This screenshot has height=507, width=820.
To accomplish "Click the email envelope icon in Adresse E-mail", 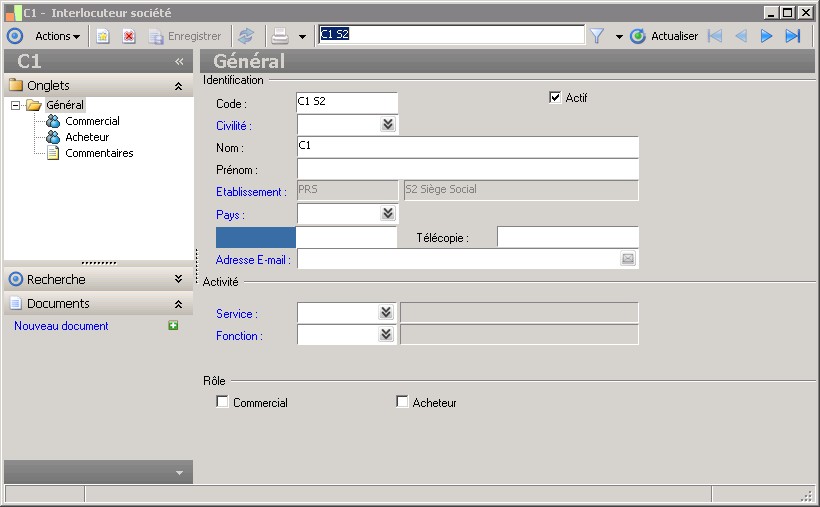I will 628,259.
